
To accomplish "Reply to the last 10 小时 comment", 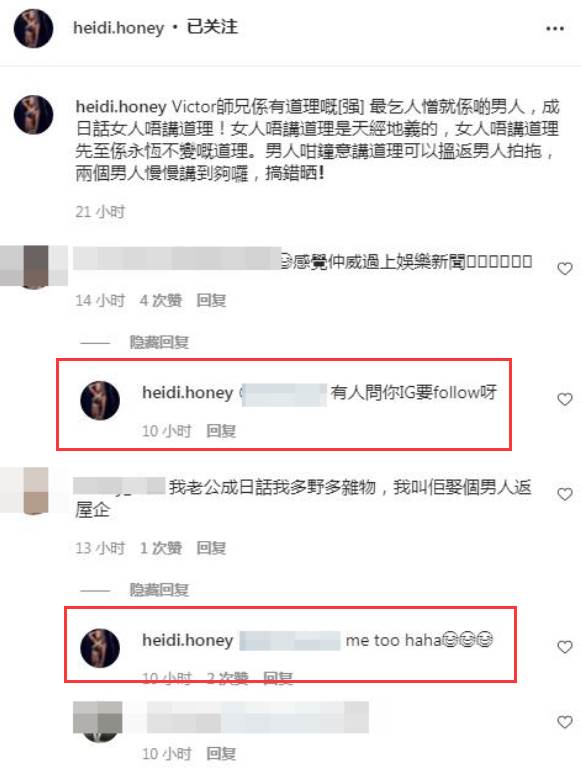I will (x=221, y=754).
